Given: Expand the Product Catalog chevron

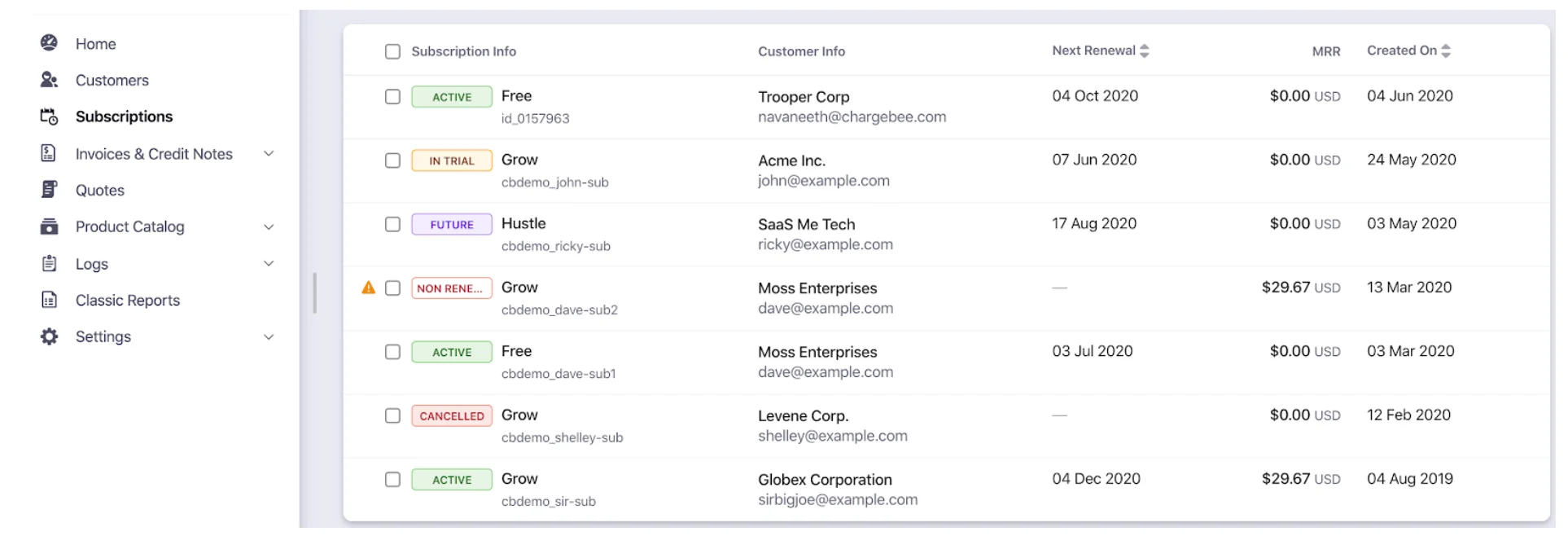Looking at the screenshot, I should click(x=269, y=226).
